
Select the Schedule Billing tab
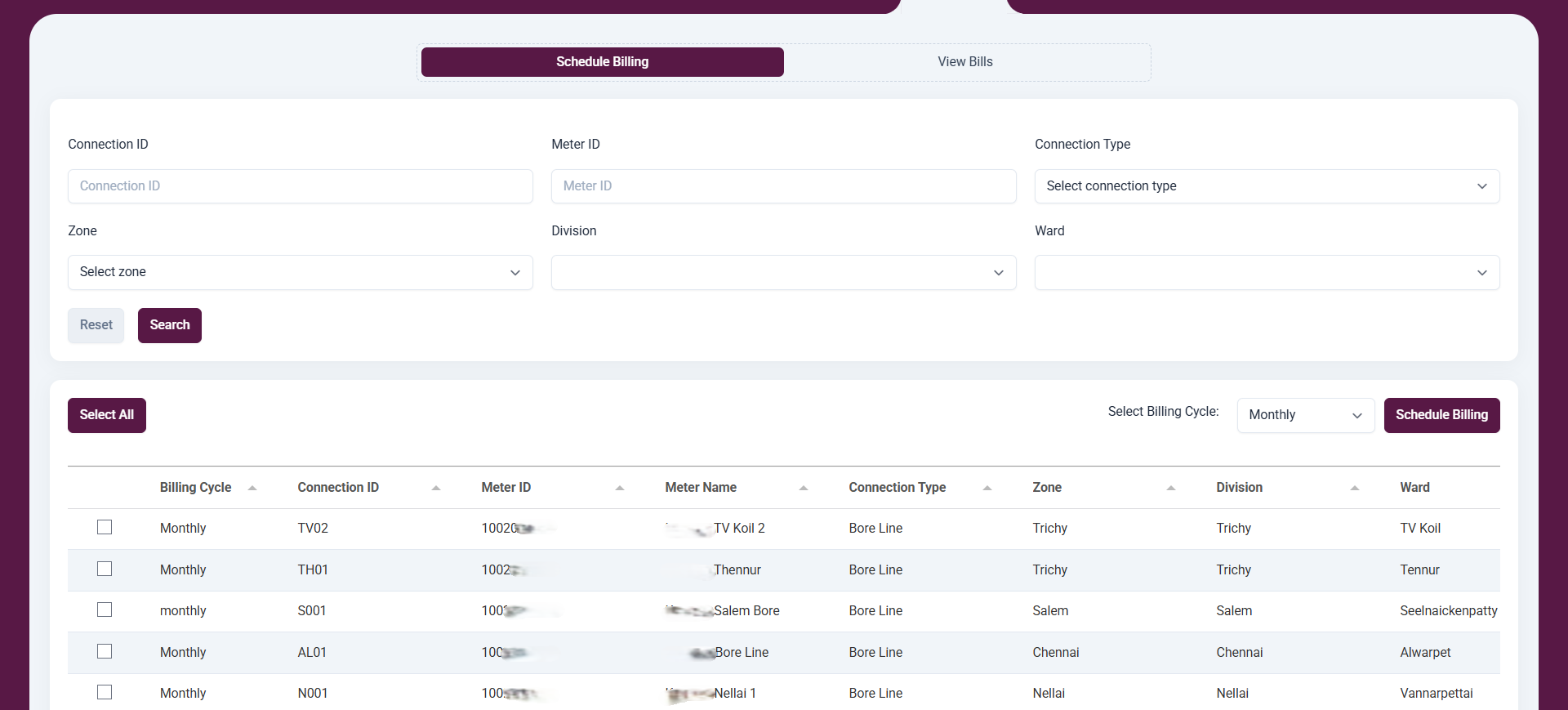point(602,62)
